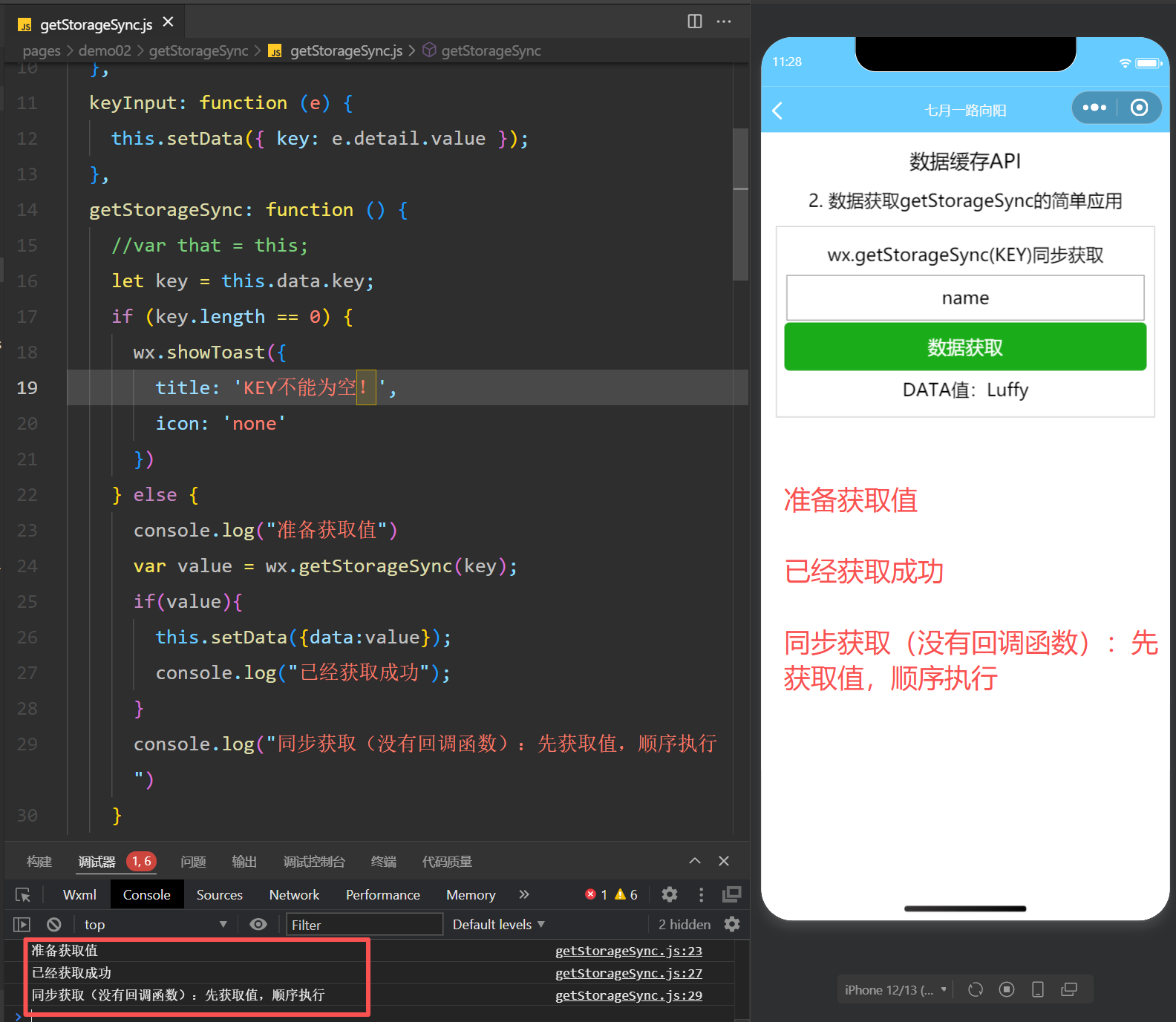1176x1022 pixels.
Task: Open the 问题 panel tab
Action: (x=193, y=862)
